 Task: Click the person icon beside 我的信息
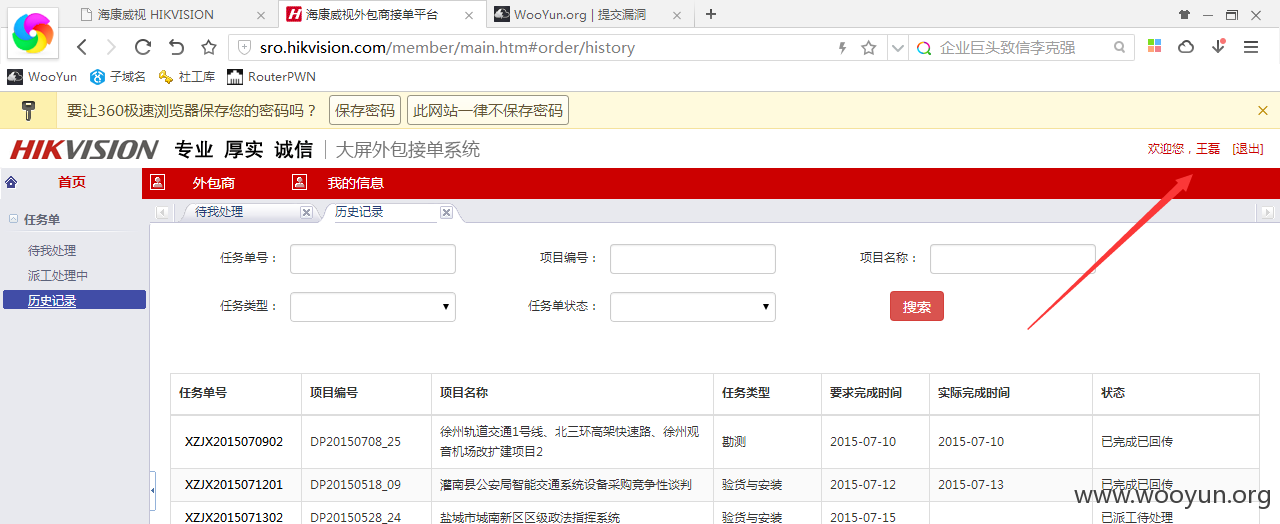click(x=299, y=182)
